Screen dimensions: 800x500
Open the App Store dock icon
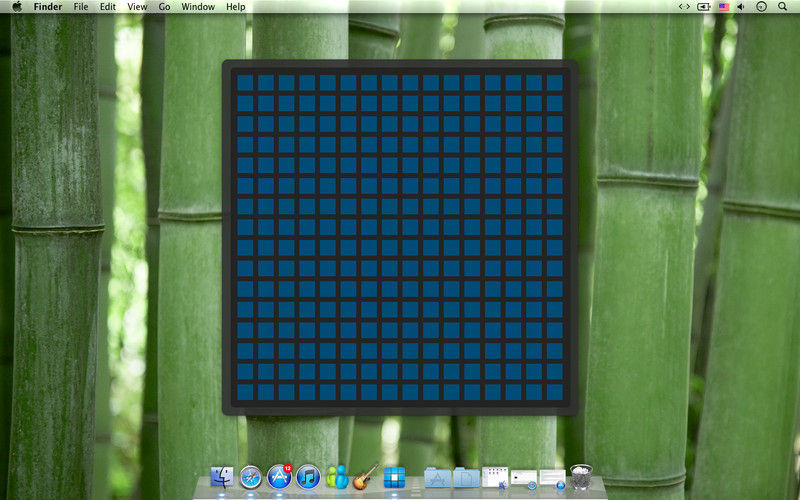280,478
